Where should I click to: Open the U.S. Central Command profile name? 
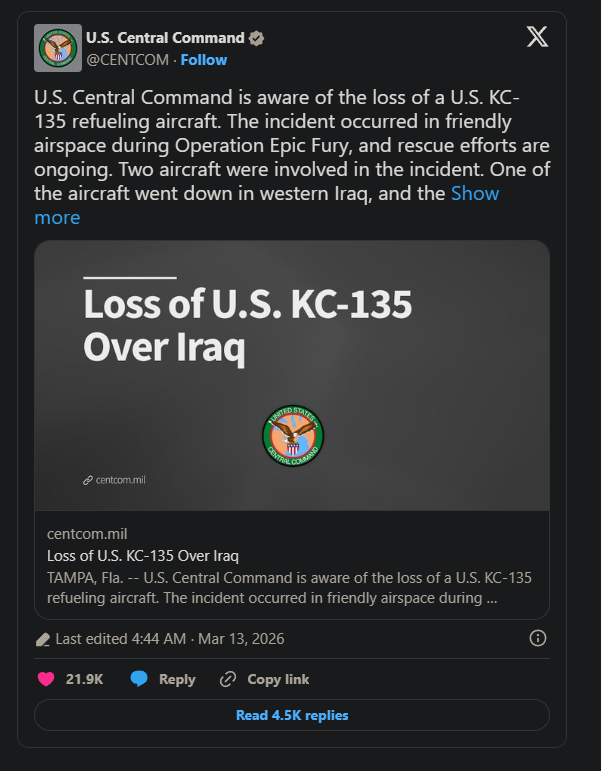165,38
